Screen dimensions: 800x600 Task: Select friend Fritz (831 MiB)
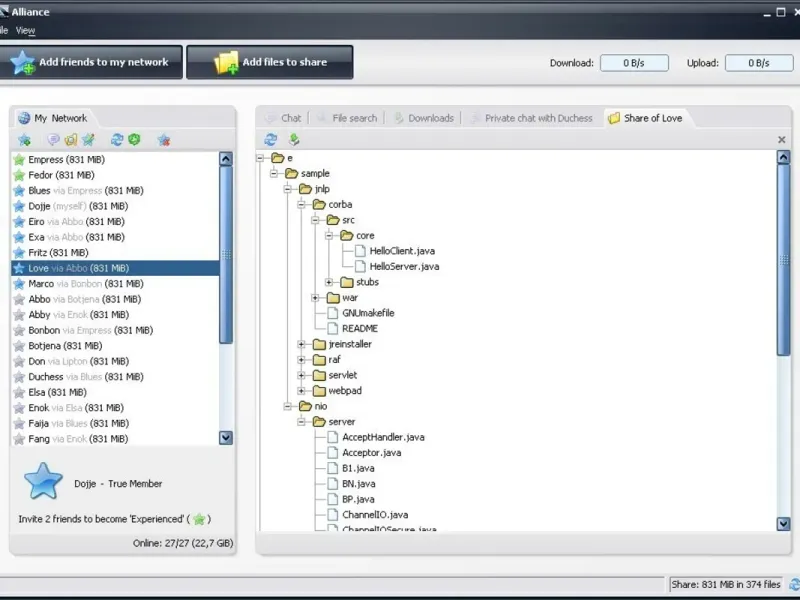tap(115, 253)
